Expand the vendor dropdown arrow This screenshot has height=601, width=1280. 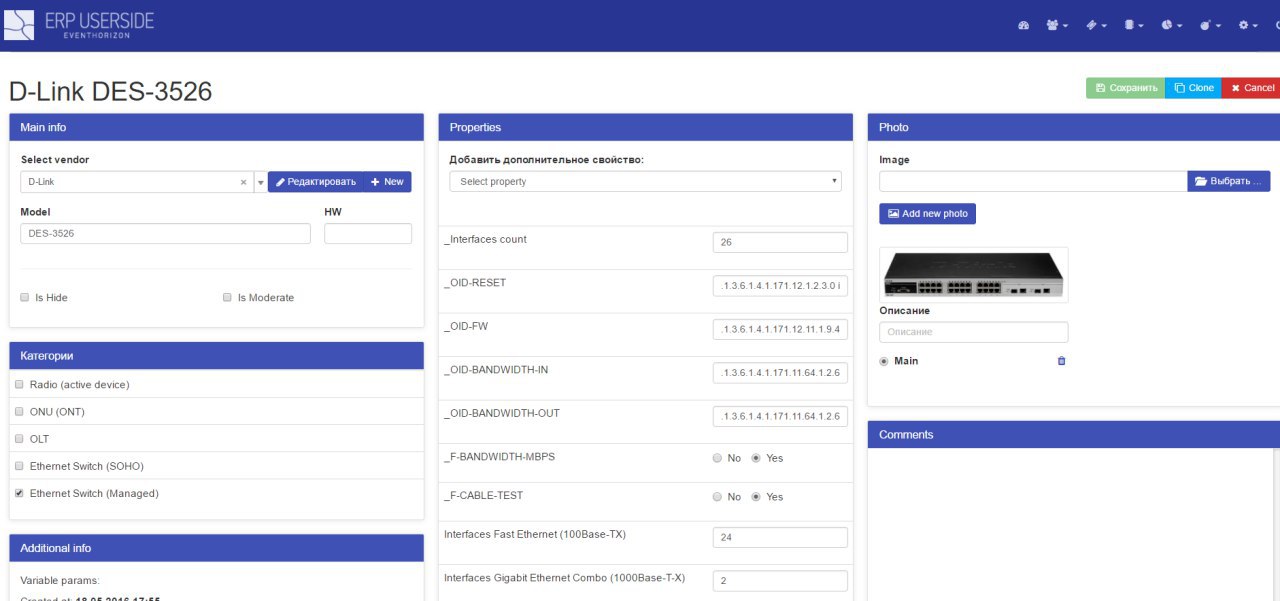click(260, 182)
